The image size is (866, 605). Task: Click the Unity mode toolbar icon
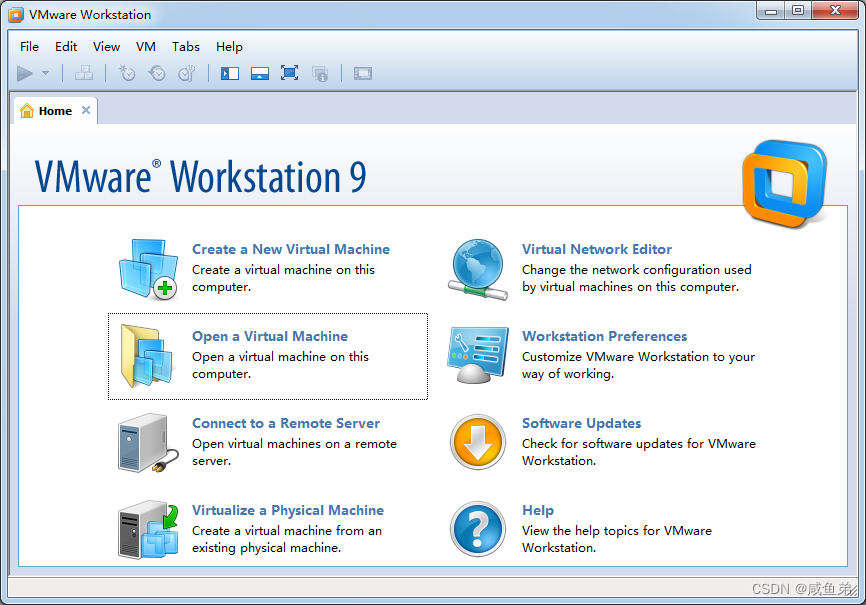point(320,73)
